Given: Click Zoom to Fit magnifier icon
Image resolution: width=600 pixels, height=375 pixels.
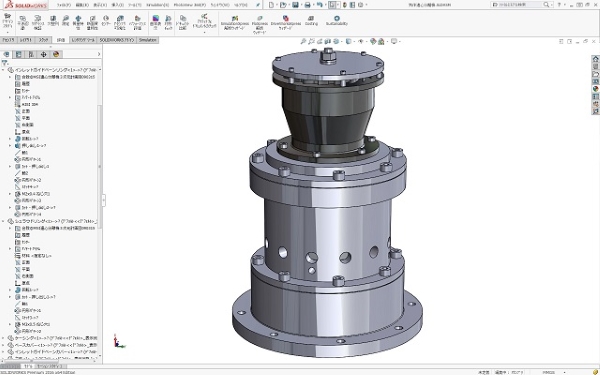Looking at the screenshot, I should coord(303,41).
